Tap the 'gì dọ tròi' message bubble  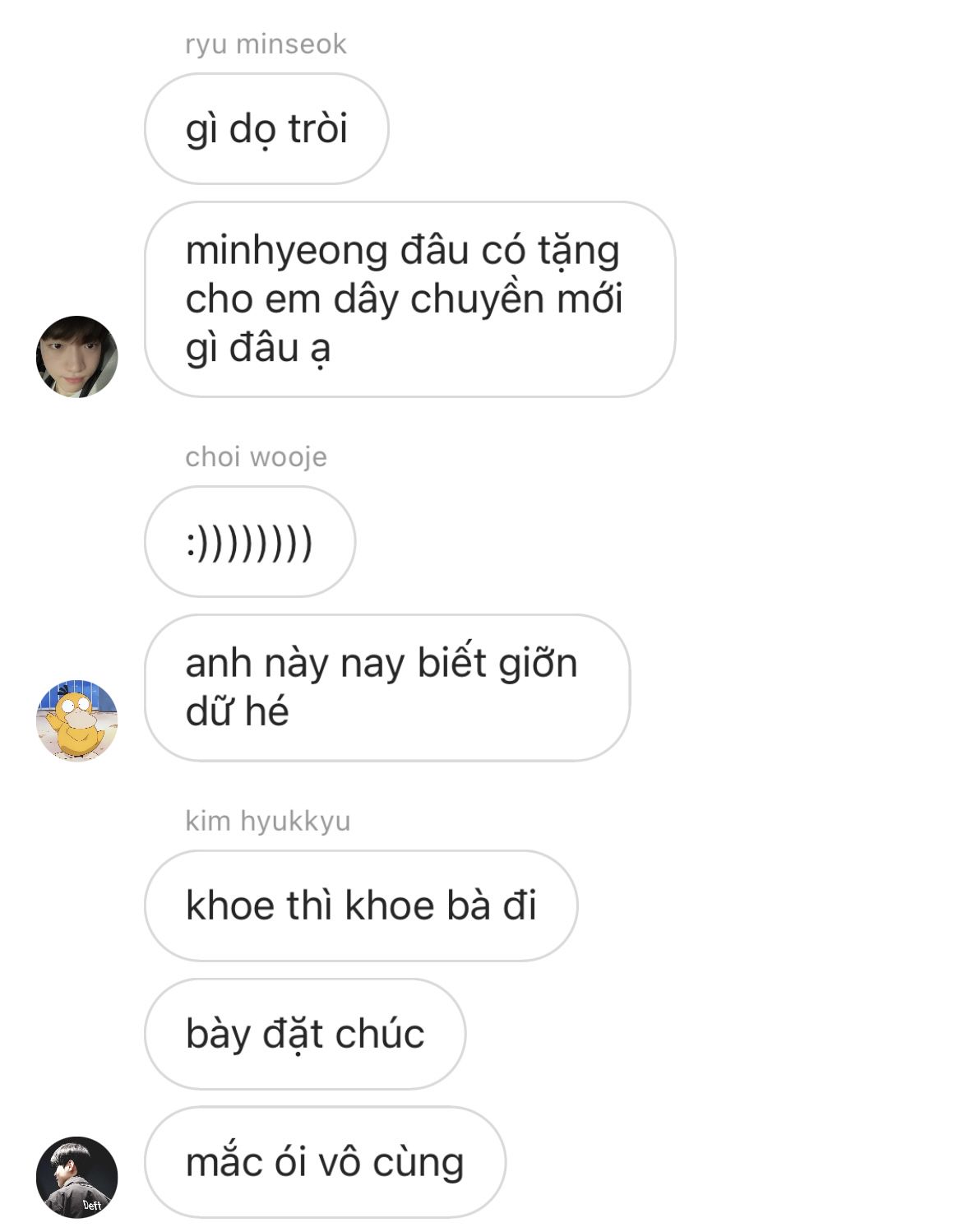tap(266, 128)
